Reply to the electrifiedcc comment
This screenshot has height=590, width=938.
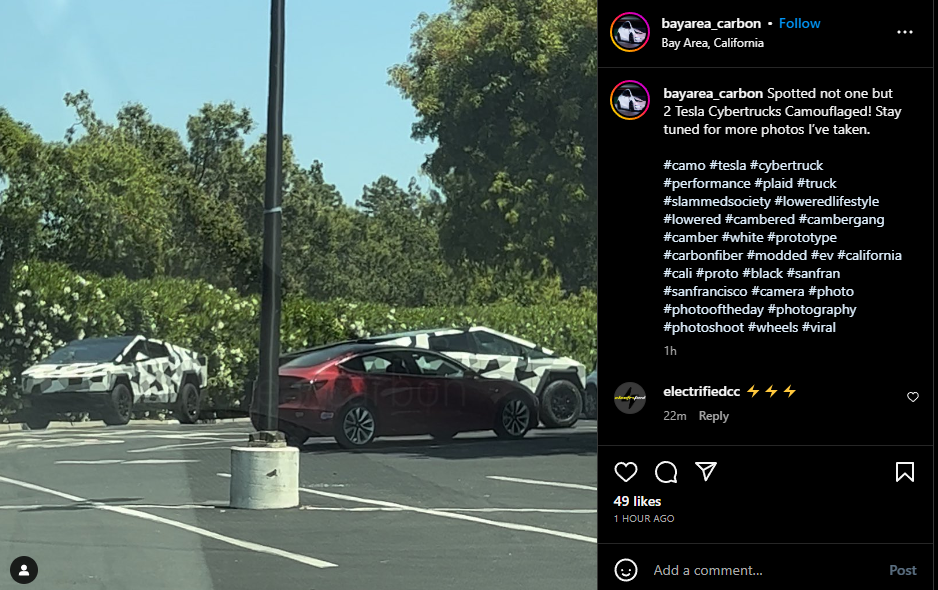(x=714, y=416)
